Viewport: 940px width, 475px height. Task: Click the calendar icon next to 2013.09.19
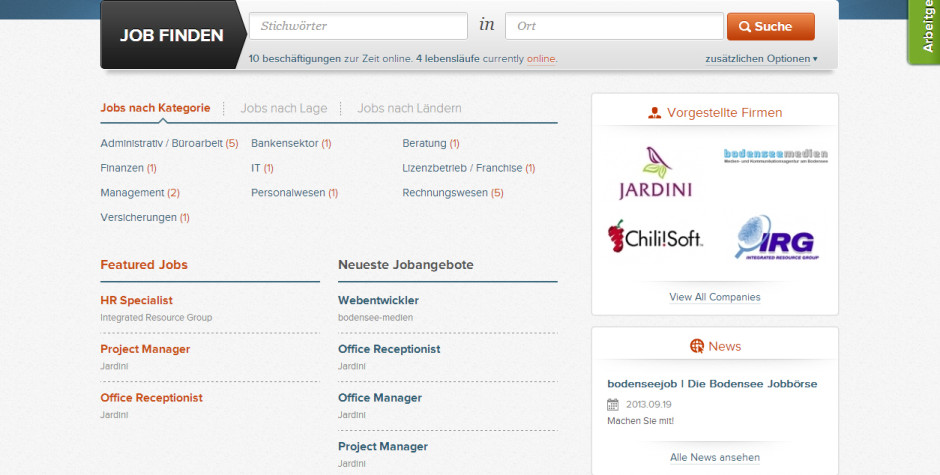tap(613, 405)
